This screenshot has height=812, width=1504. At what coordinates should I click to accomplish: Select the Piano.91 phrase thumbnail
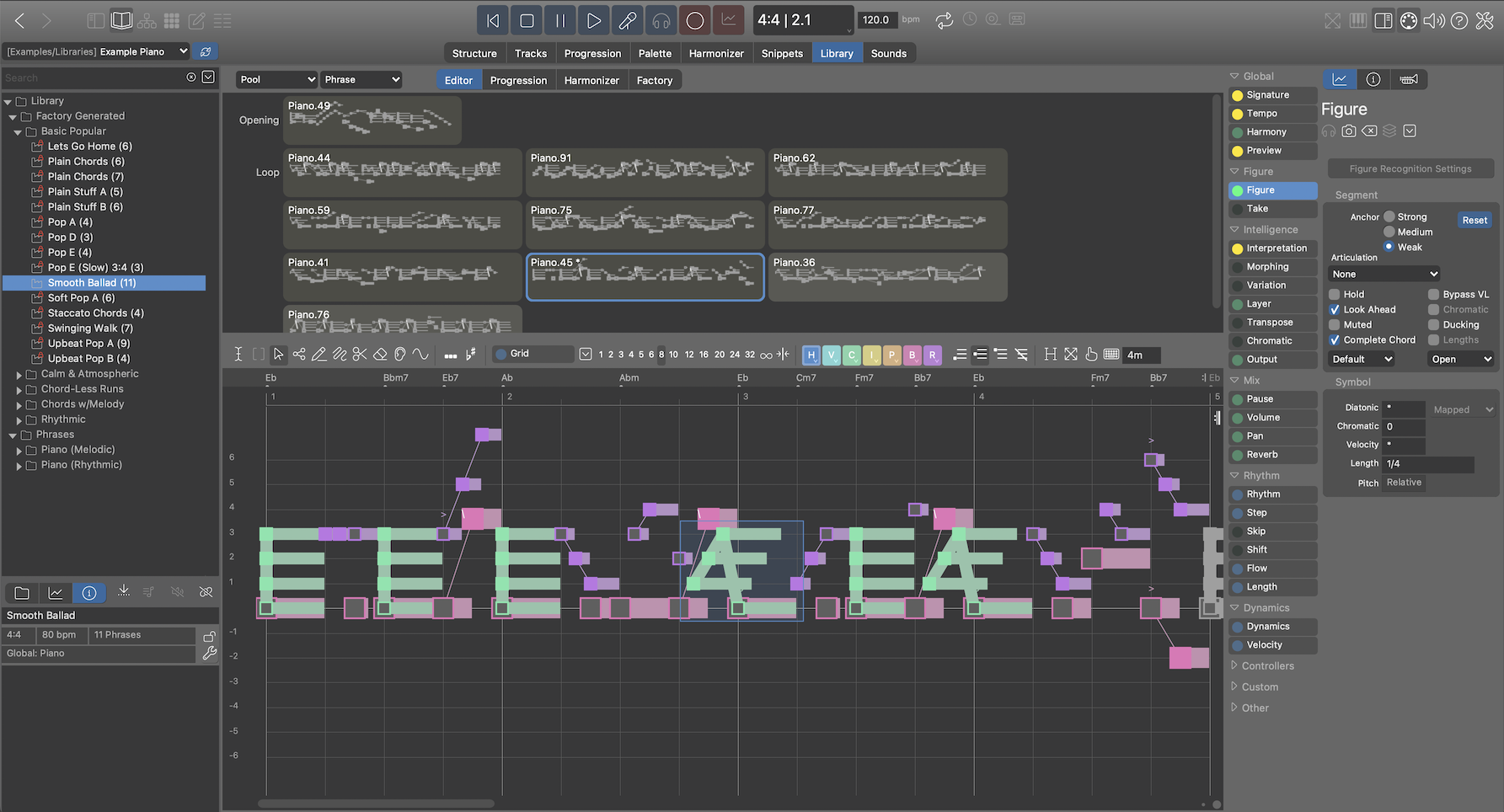click(645, 172)
